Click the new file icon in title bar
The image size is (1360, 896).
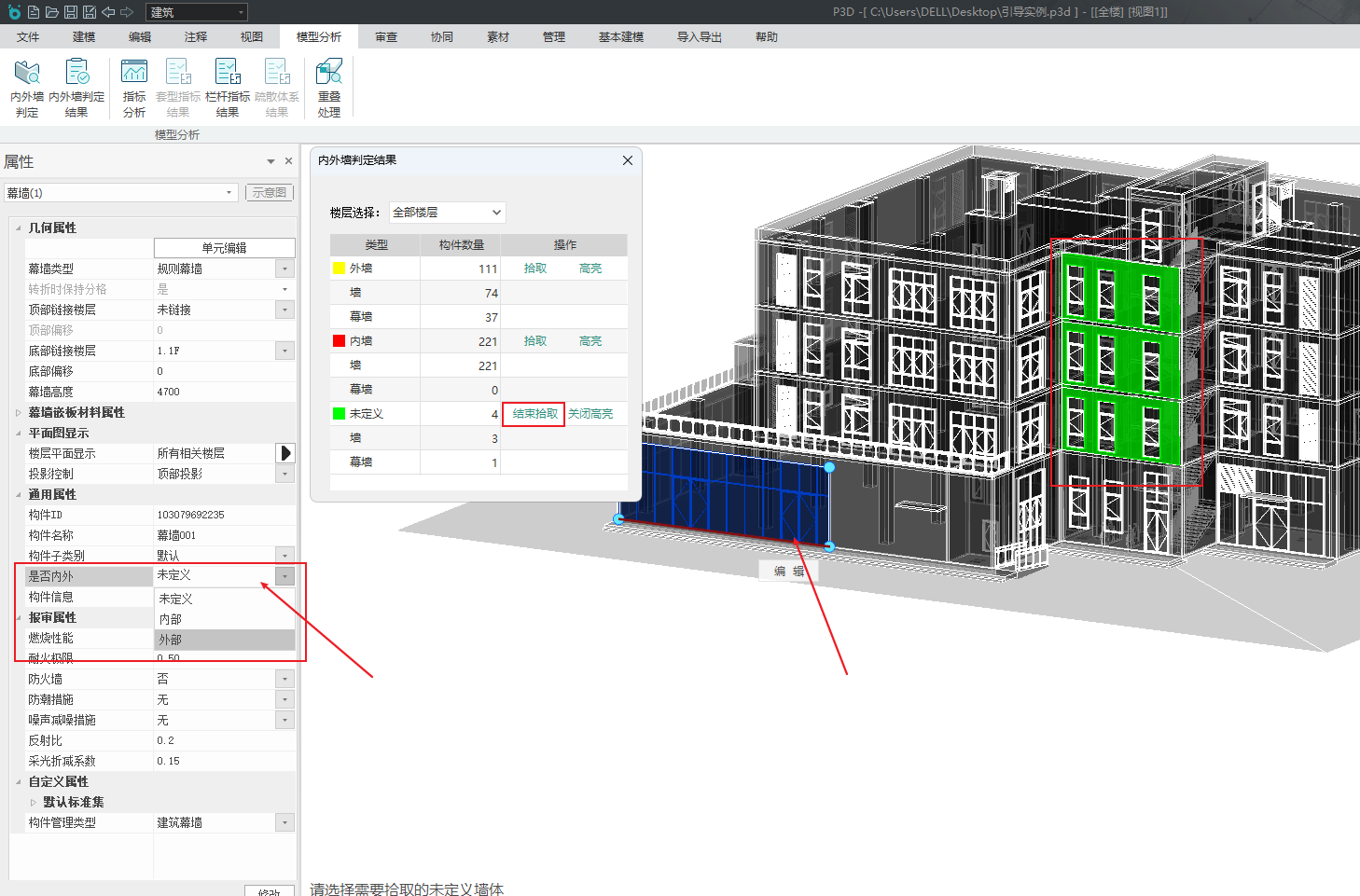pyautogui.click(x=34, y=12)
